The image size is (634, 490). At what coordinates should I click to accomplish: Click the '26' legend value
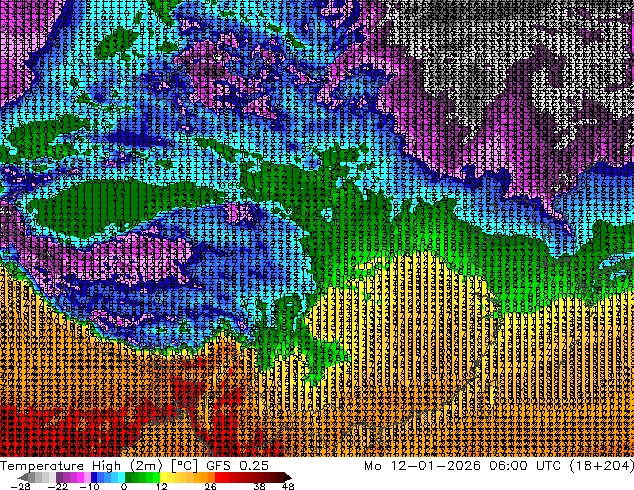[210, 486]
